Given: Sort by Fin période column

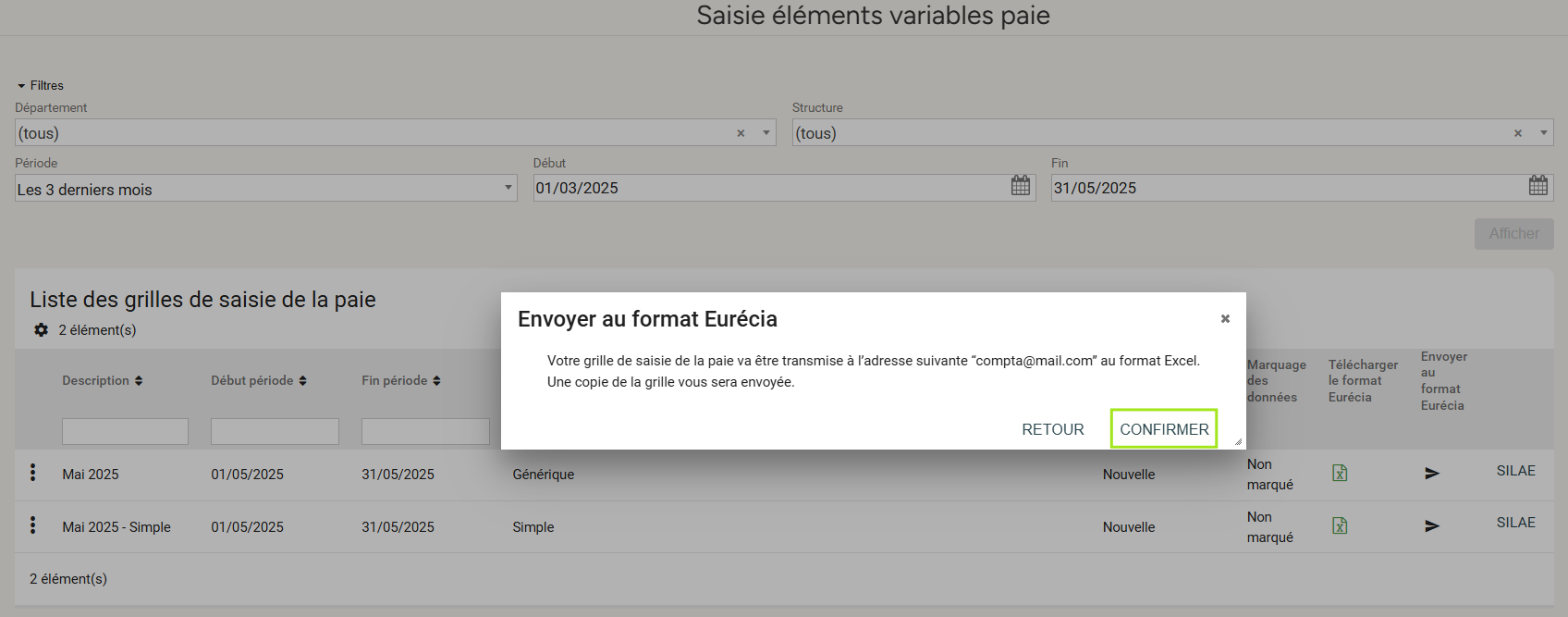Looking at the screenshot, I should tap(401, 380).
